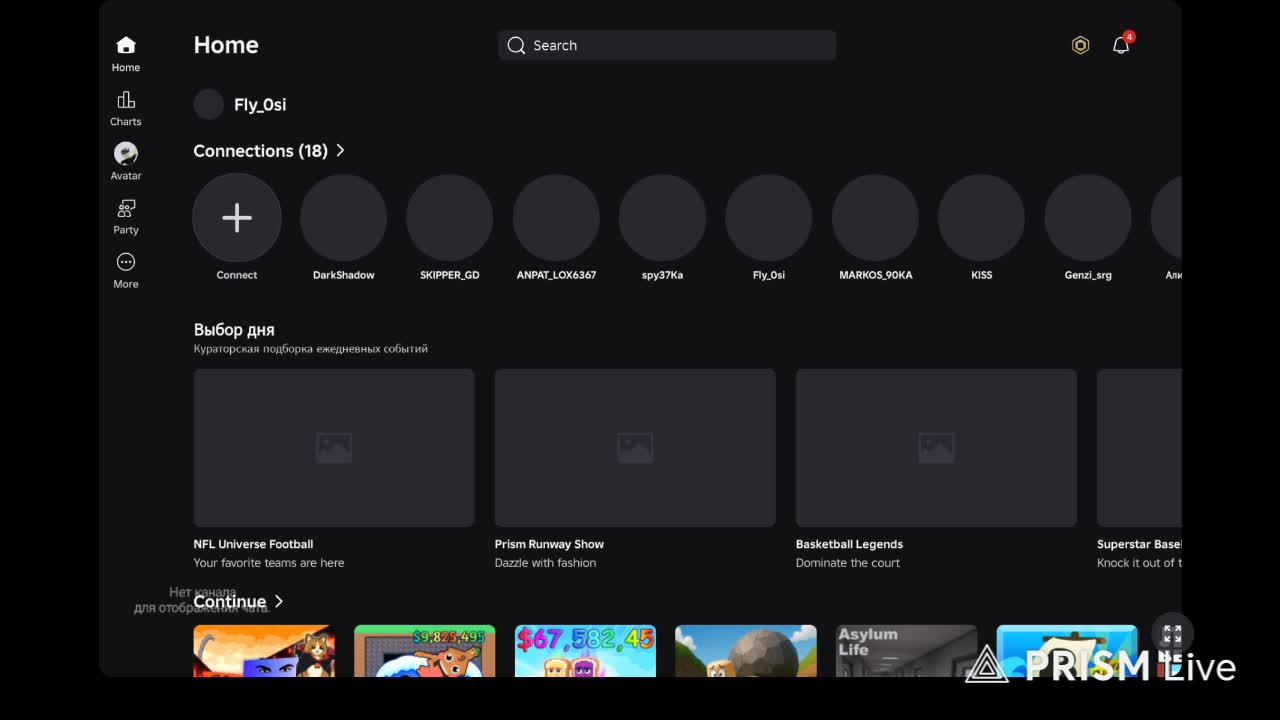Screen dimensions: 1280x720
Task: Open SKIPPER_GD's connection avatar
Action: [450, 218]
